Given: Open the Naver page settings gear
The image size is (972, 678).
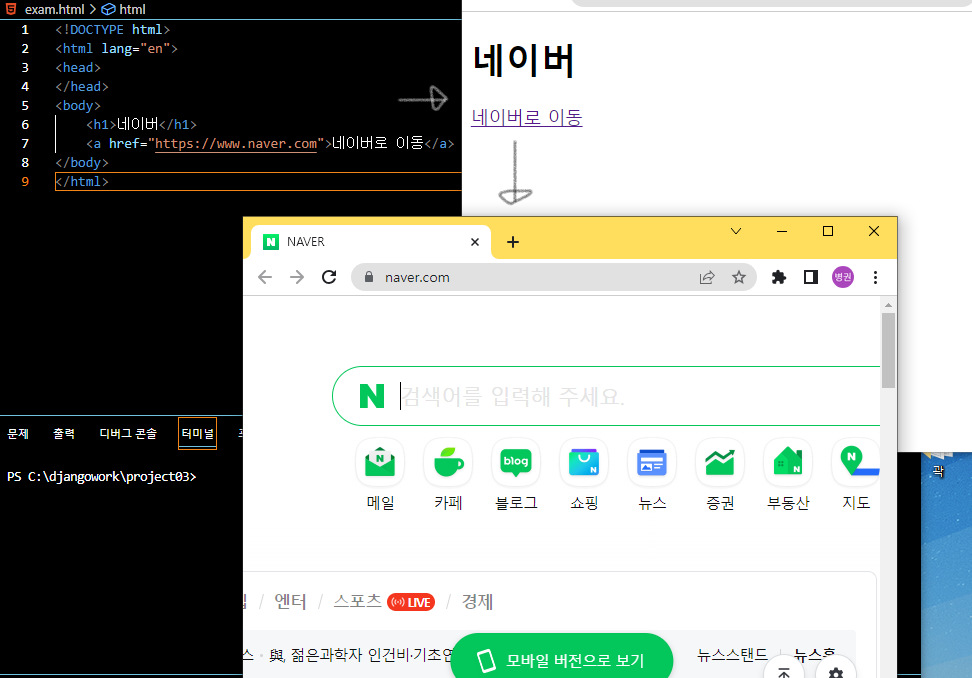Looking at the screenshot, I should tap(836, 672).
